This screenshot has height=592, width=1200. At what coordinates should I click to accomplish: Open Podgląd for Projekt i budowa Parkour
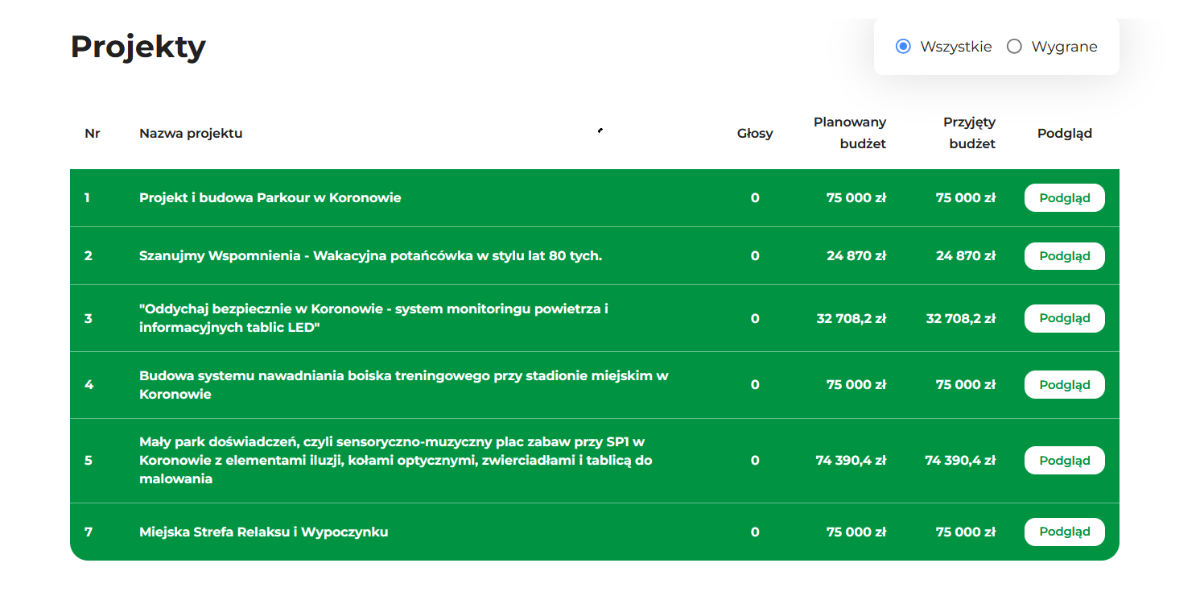(x=1064, y=198)
